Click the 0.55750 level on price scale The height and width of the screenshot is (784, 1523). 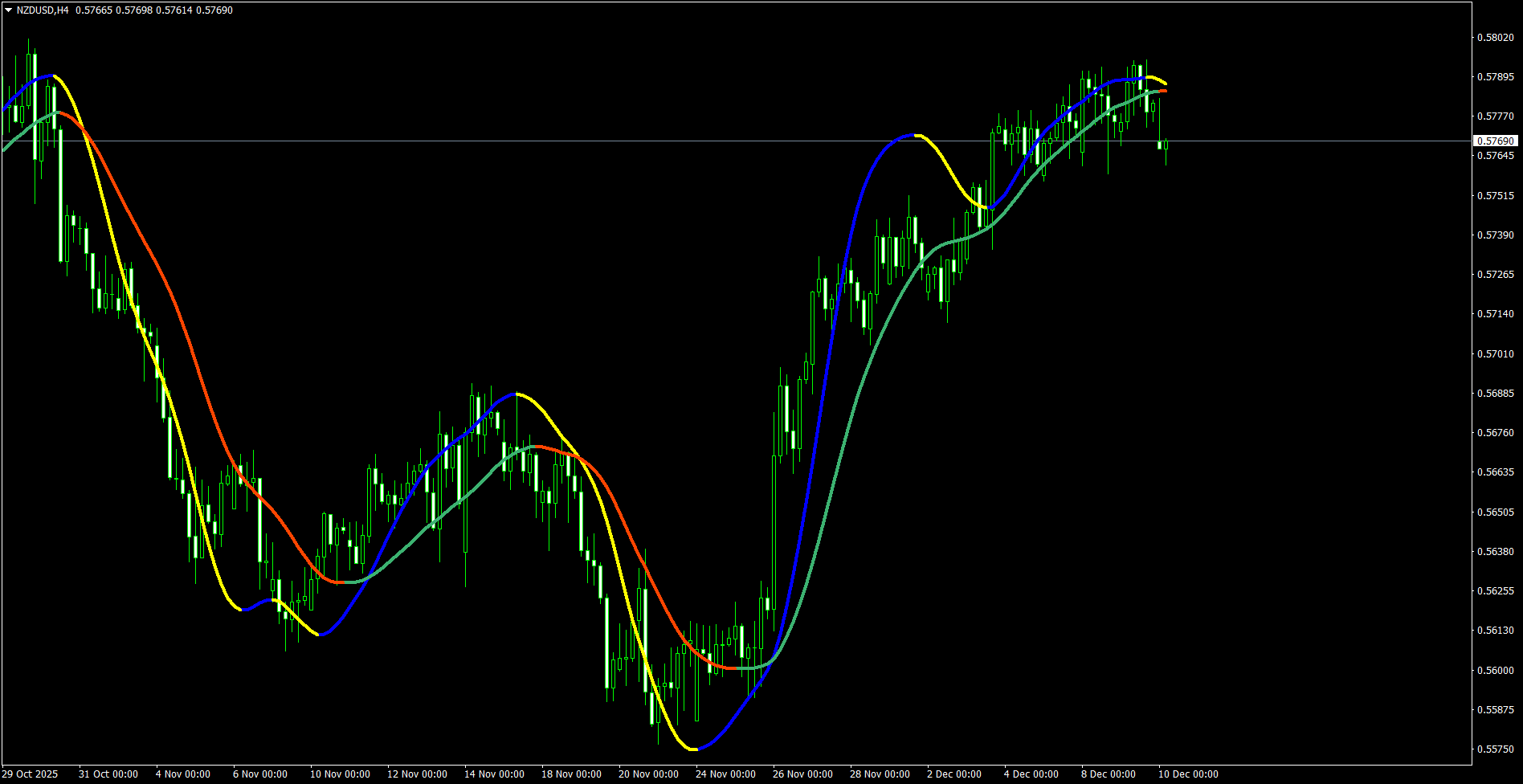(1496, 749)
